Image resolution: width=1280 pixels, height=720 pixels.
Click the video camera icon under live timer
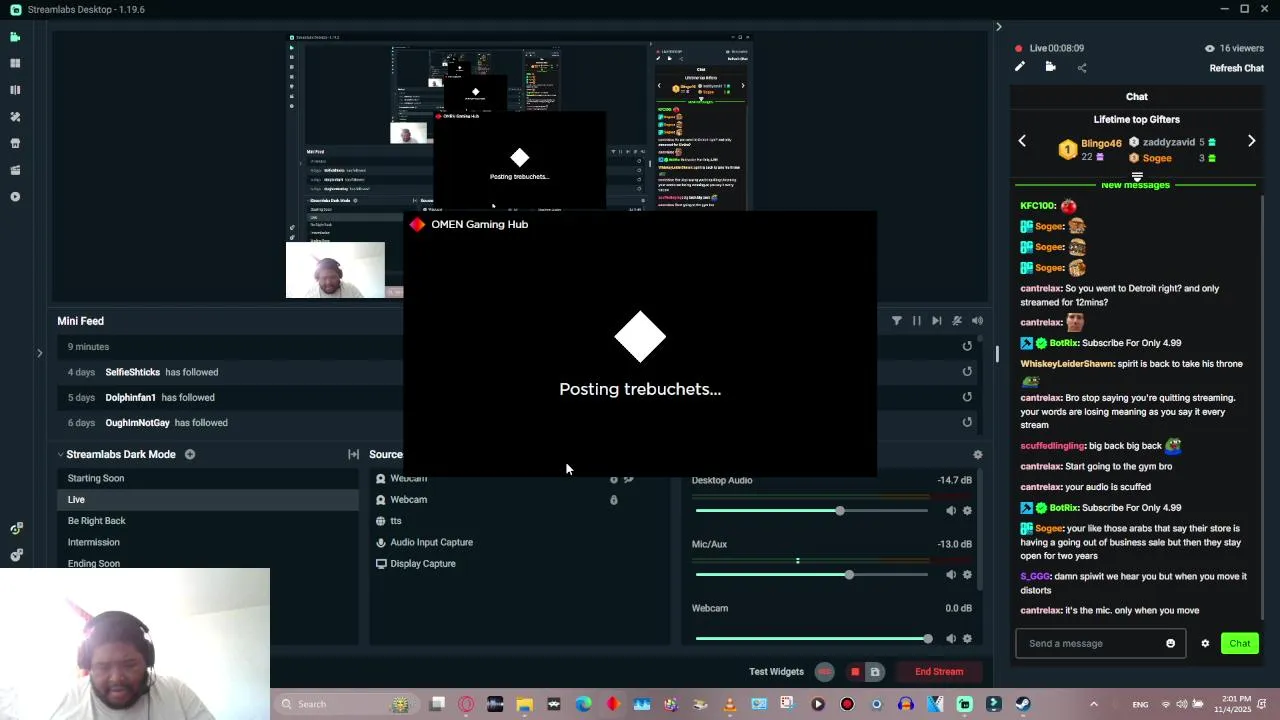point(1050,67)
